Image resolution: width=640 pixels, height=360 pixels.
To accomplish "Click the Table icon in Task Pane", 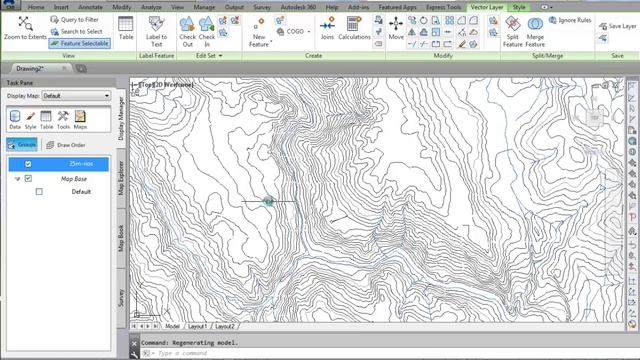I will coord(46,120).
